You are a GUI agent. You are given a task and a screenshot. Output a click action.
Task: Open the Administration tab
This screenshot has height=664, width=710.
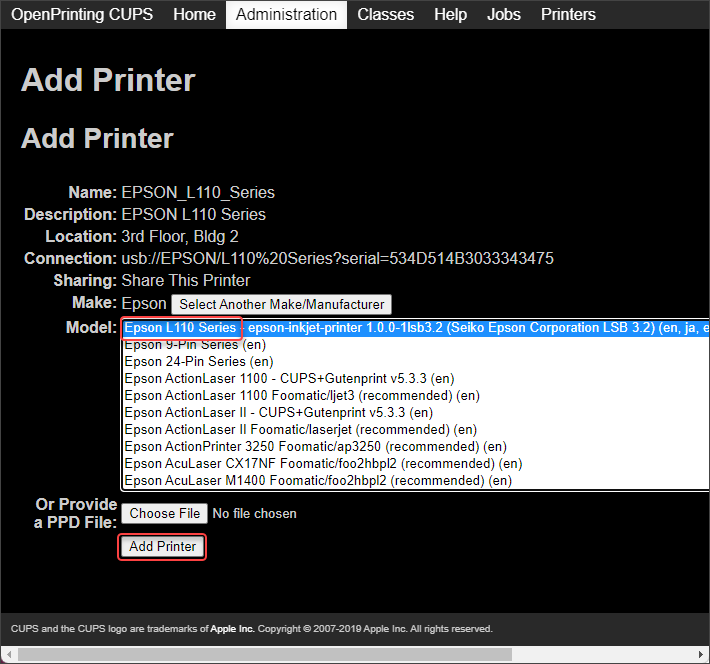pos(286,14)
